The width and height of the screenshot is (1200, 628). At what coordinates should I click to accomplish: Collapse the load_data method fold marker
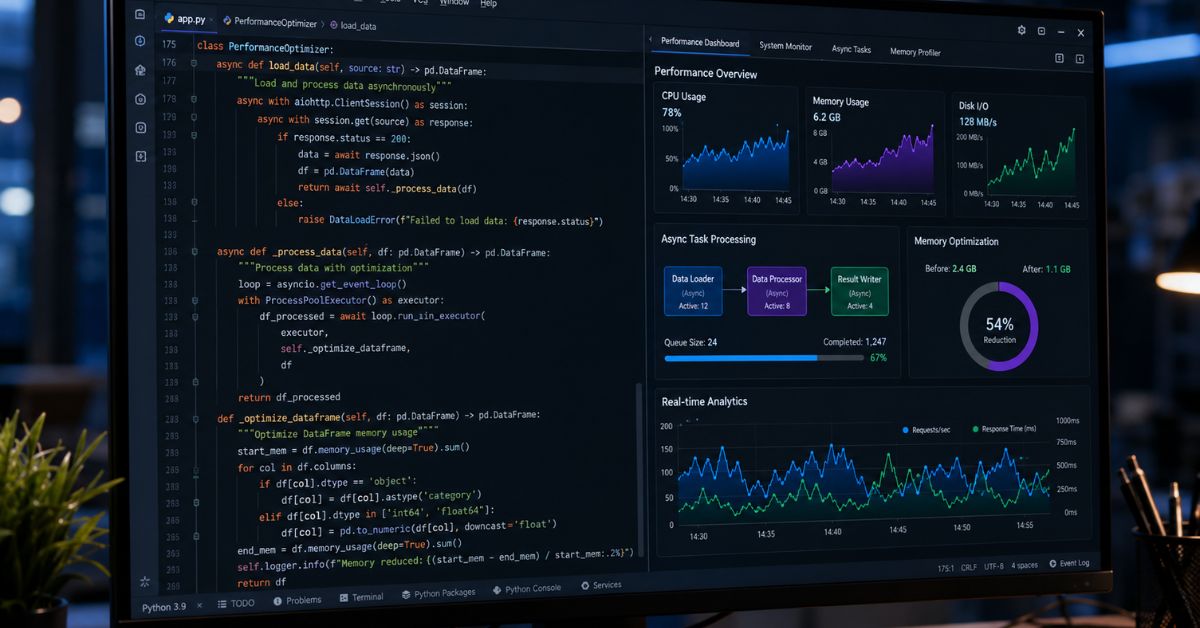[192, 63]
